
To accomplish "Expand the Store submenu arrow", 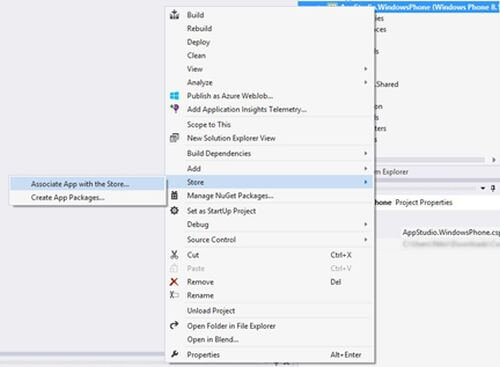I will [x=366, y=182].
